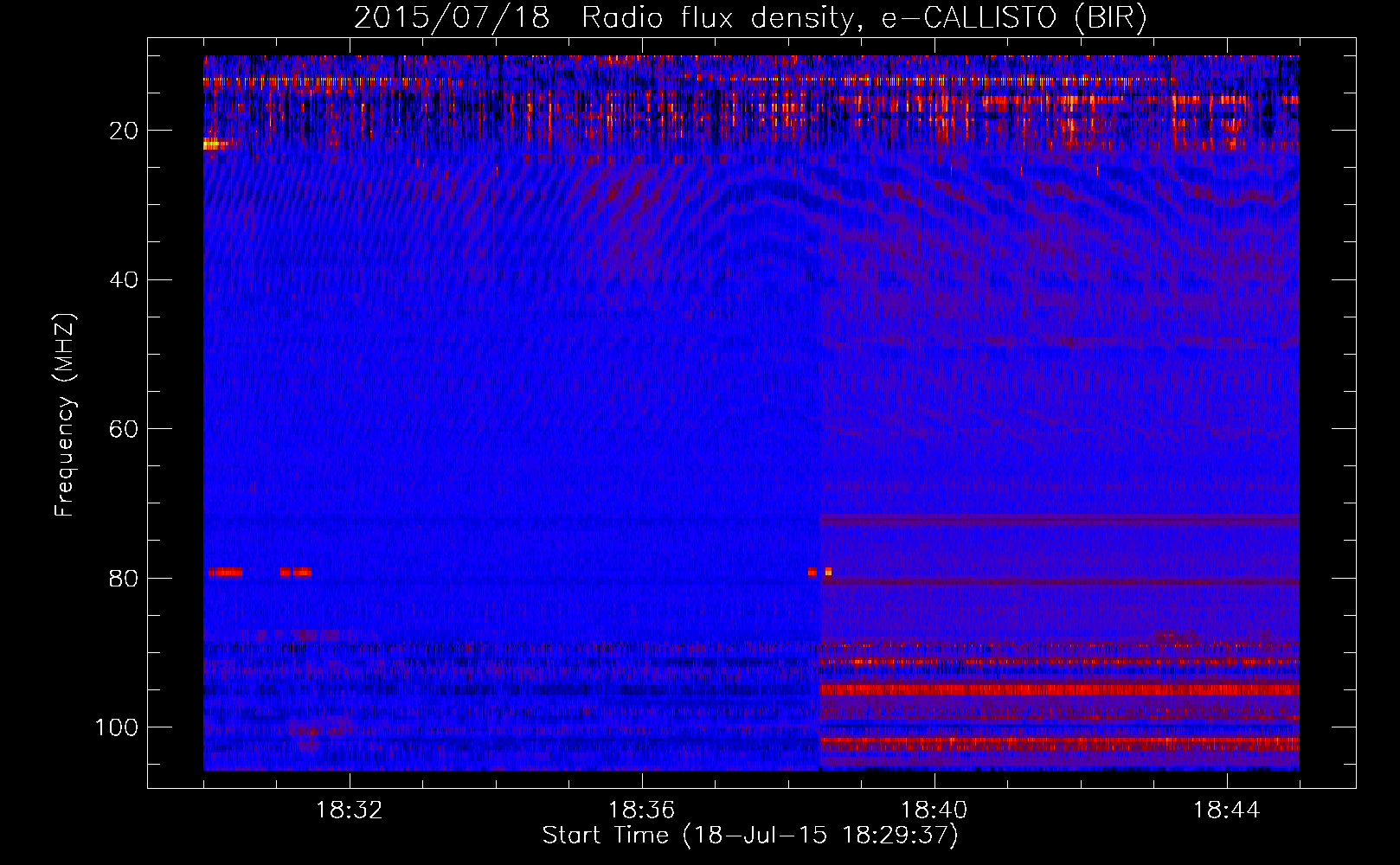Click the plot title 'Radio flux density, e-CALLISTO (BIR)'
The width and height of the screenshot is (1400, 865).
coord(864,18)
